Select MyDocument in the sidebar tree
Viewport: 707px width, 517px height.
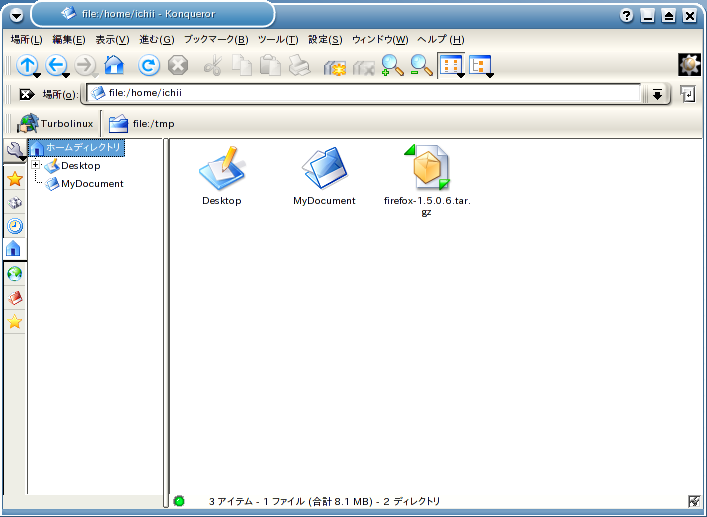pos(85,184)
